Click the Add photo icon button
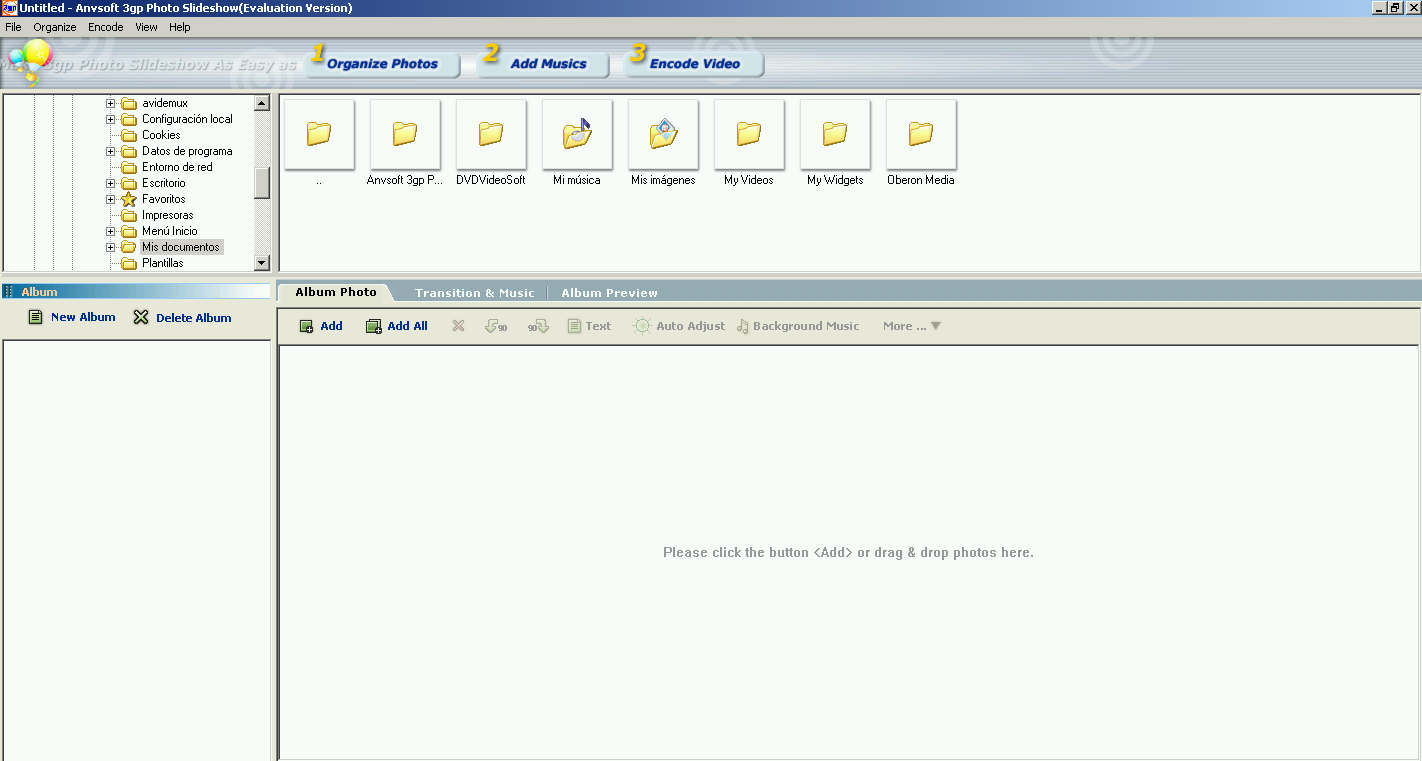1422x761 pixels. (x=321, y=326)
